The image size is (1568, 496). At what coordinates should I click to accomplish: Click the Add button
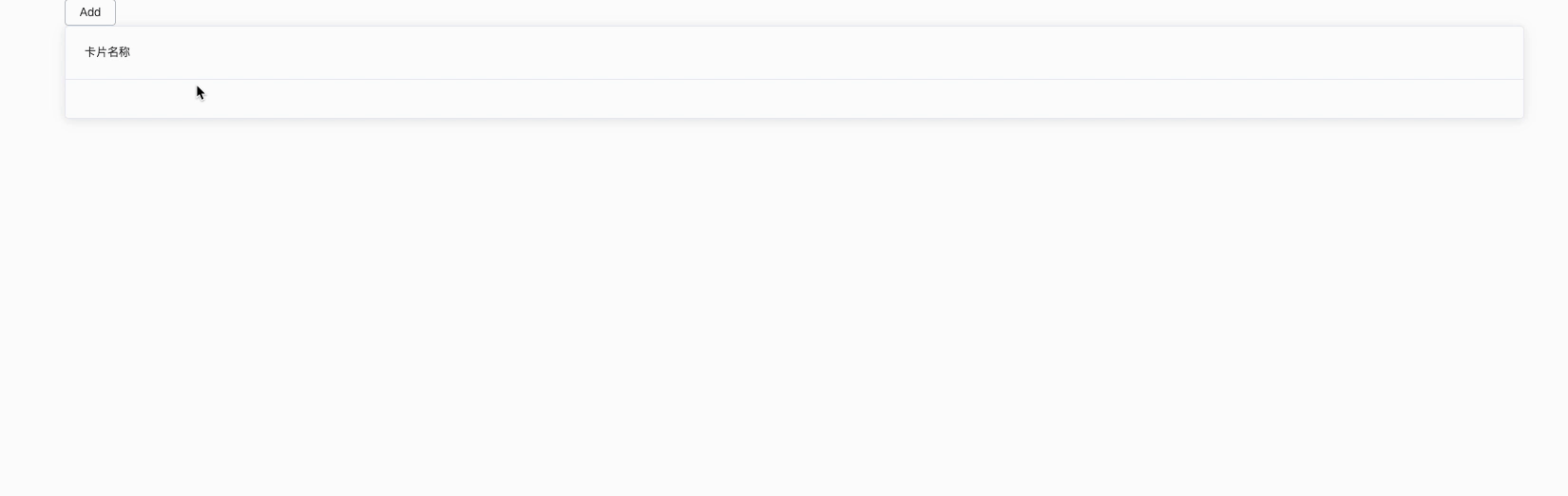tap(90, 12)
